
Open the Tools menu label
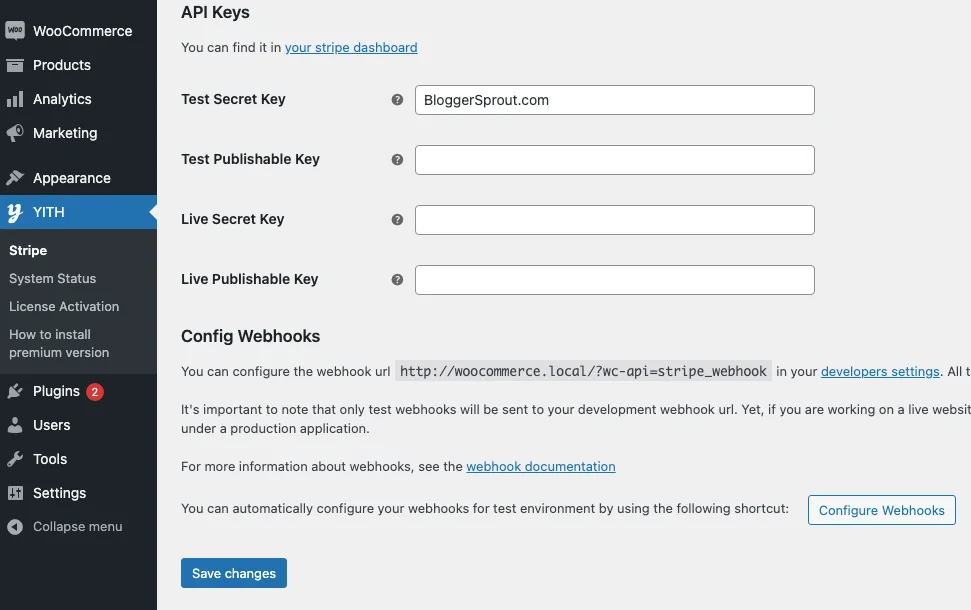[x=50, y=460]
